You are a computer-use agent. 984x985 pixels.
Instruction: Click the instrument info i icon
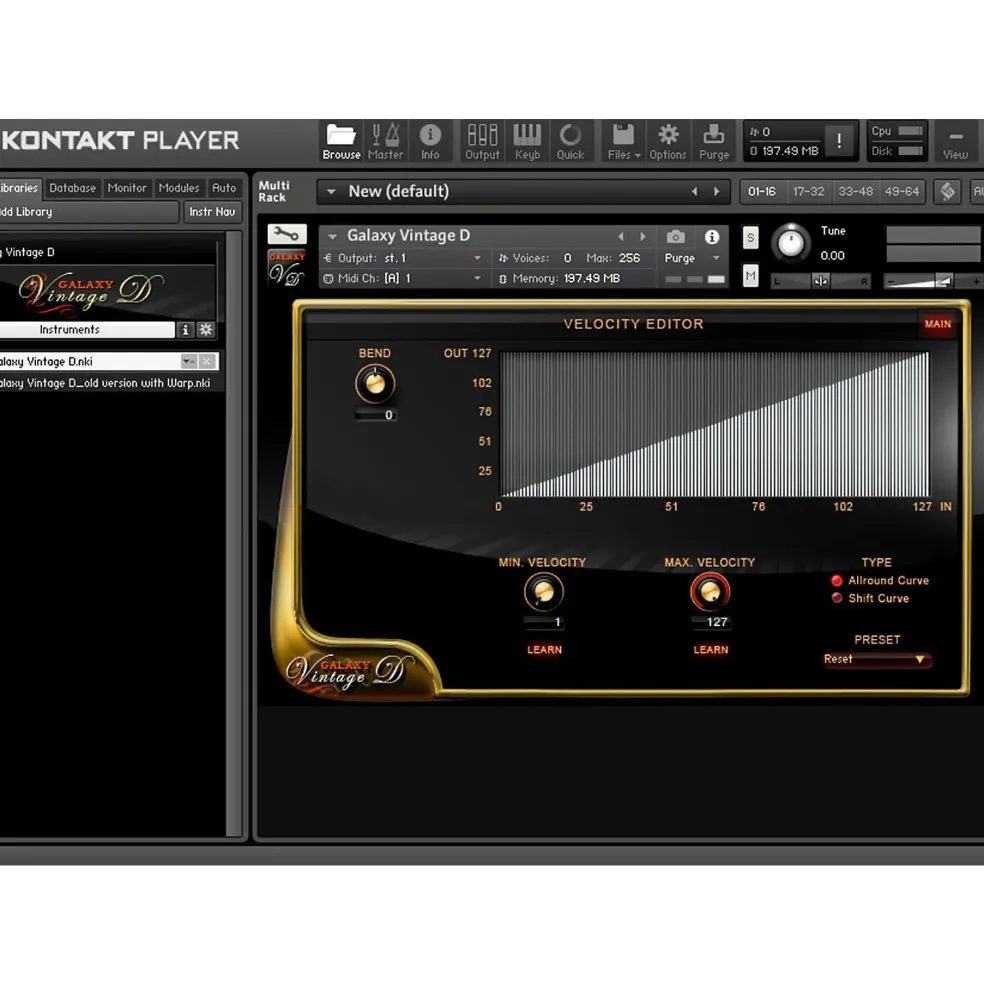pyautogui.click(x=711, y=237)
